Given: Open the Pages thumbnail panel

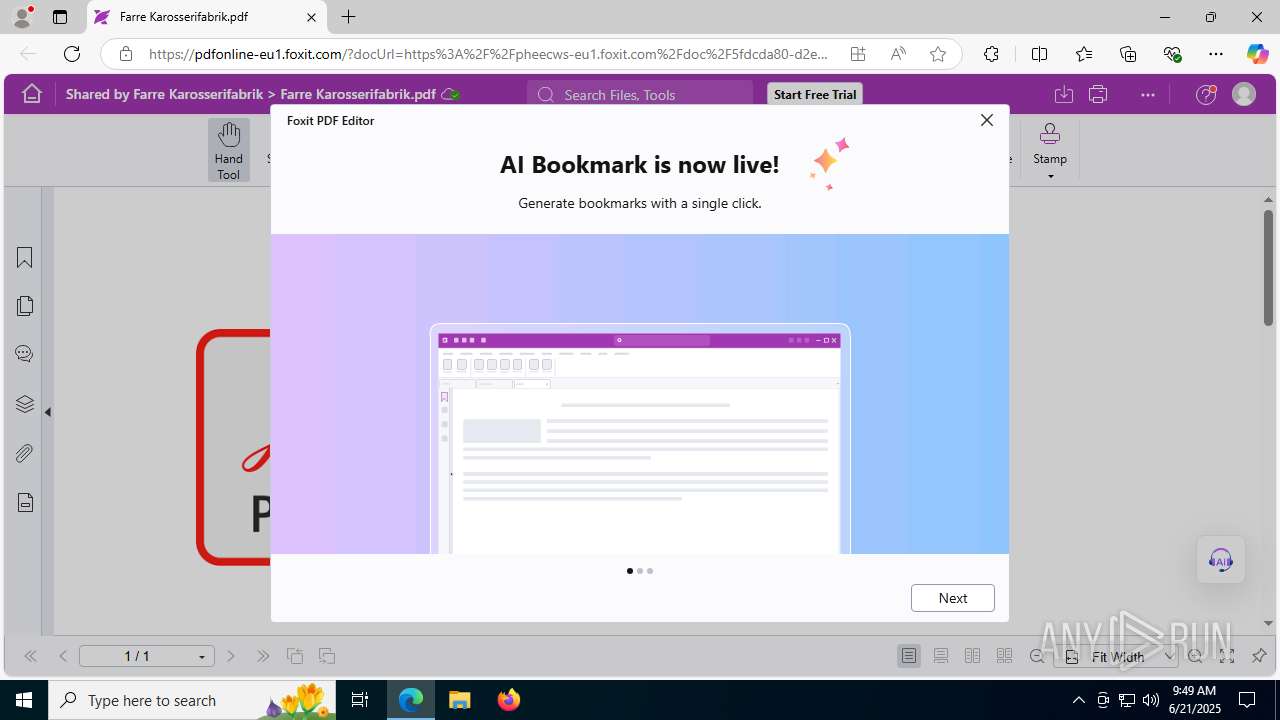Looking at the screenshot, I should click(25, 306).
